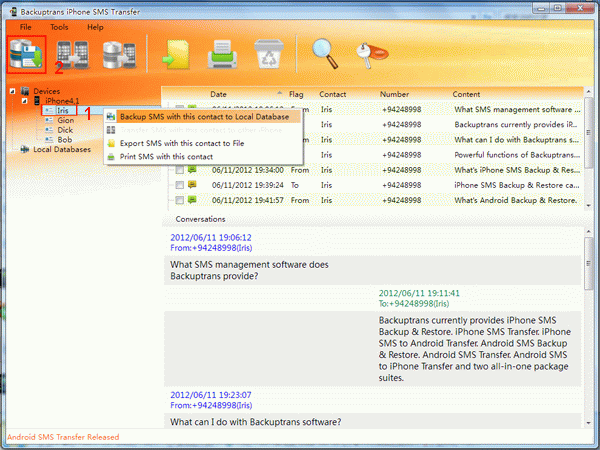600x450 pixels.
Task: Tick the checkbox for 19:39:24 message
Action: pyautogui.click(x=179, y=185)
